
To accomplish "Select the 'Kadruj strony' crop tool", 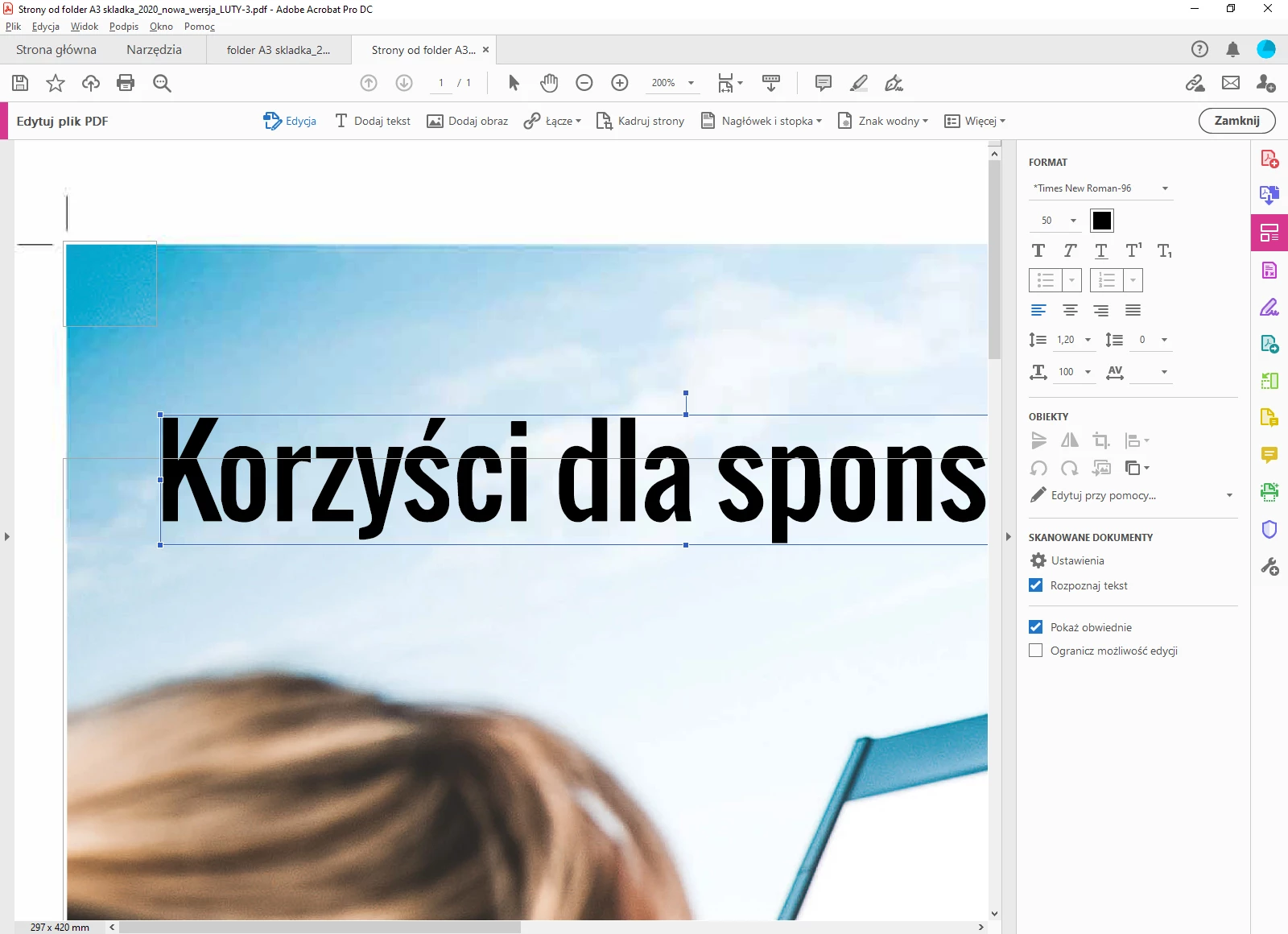I will [640, 121].
